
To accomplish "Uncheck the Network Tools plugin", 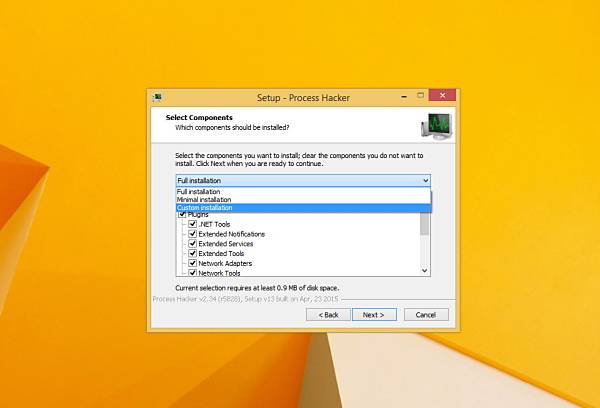I will 192,273.
